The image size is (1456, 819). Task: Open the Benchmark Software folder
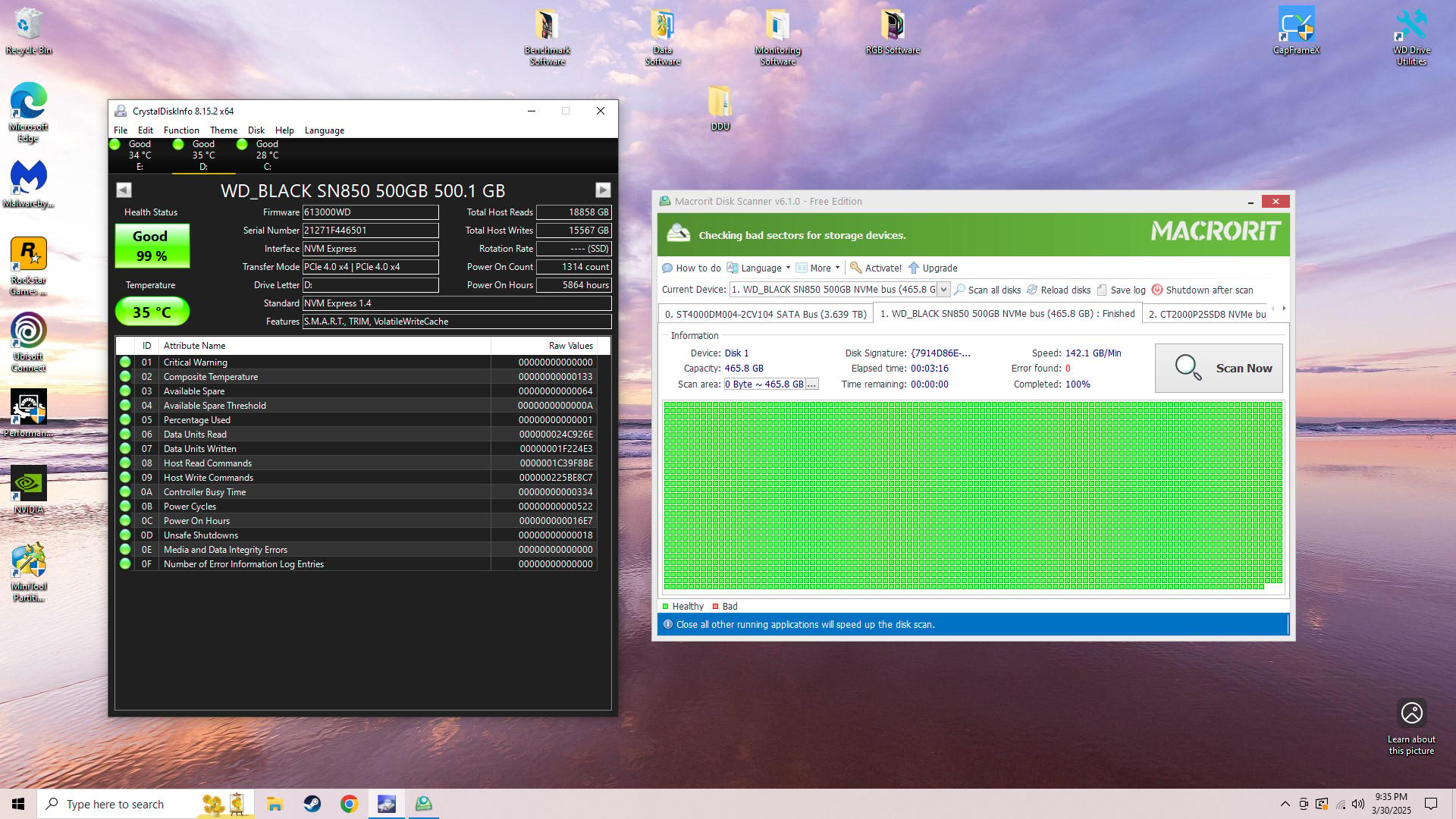[x=548, y=37]
